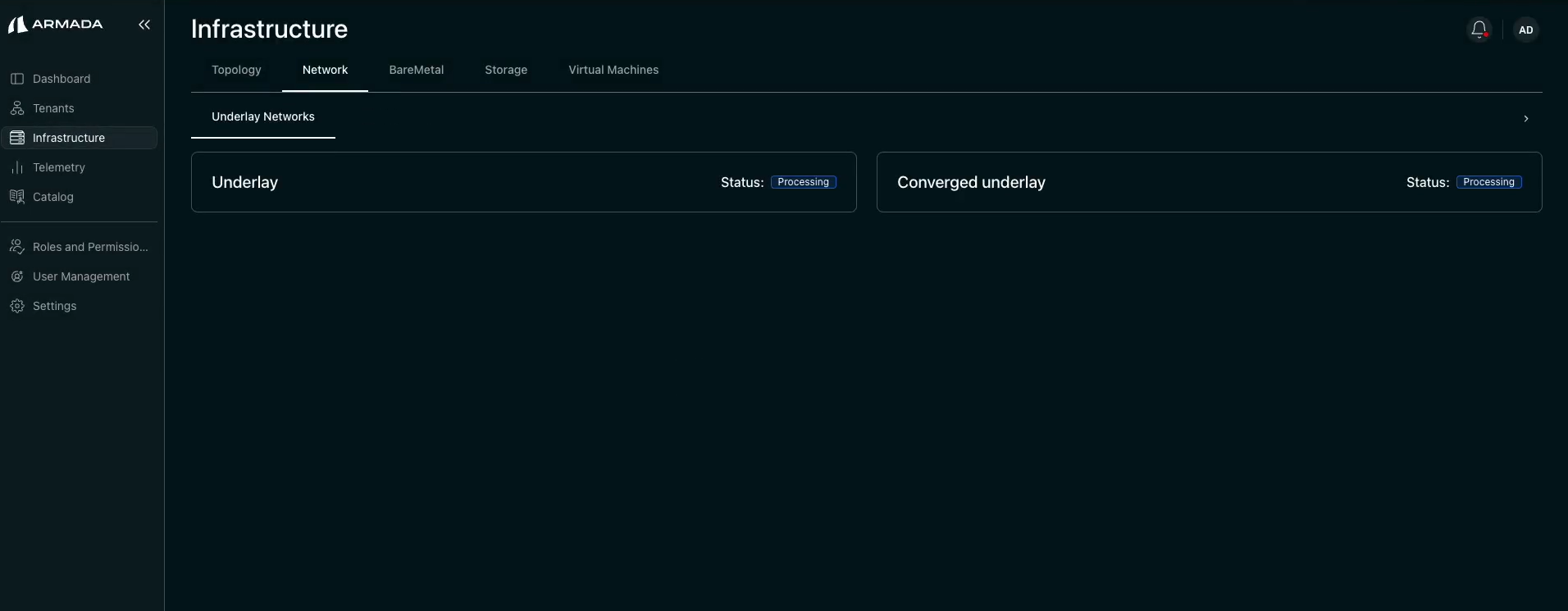The width and height of the screenshot is (1568, 611).
Task: Open the notifications bell
Action: coord(1479,30)
